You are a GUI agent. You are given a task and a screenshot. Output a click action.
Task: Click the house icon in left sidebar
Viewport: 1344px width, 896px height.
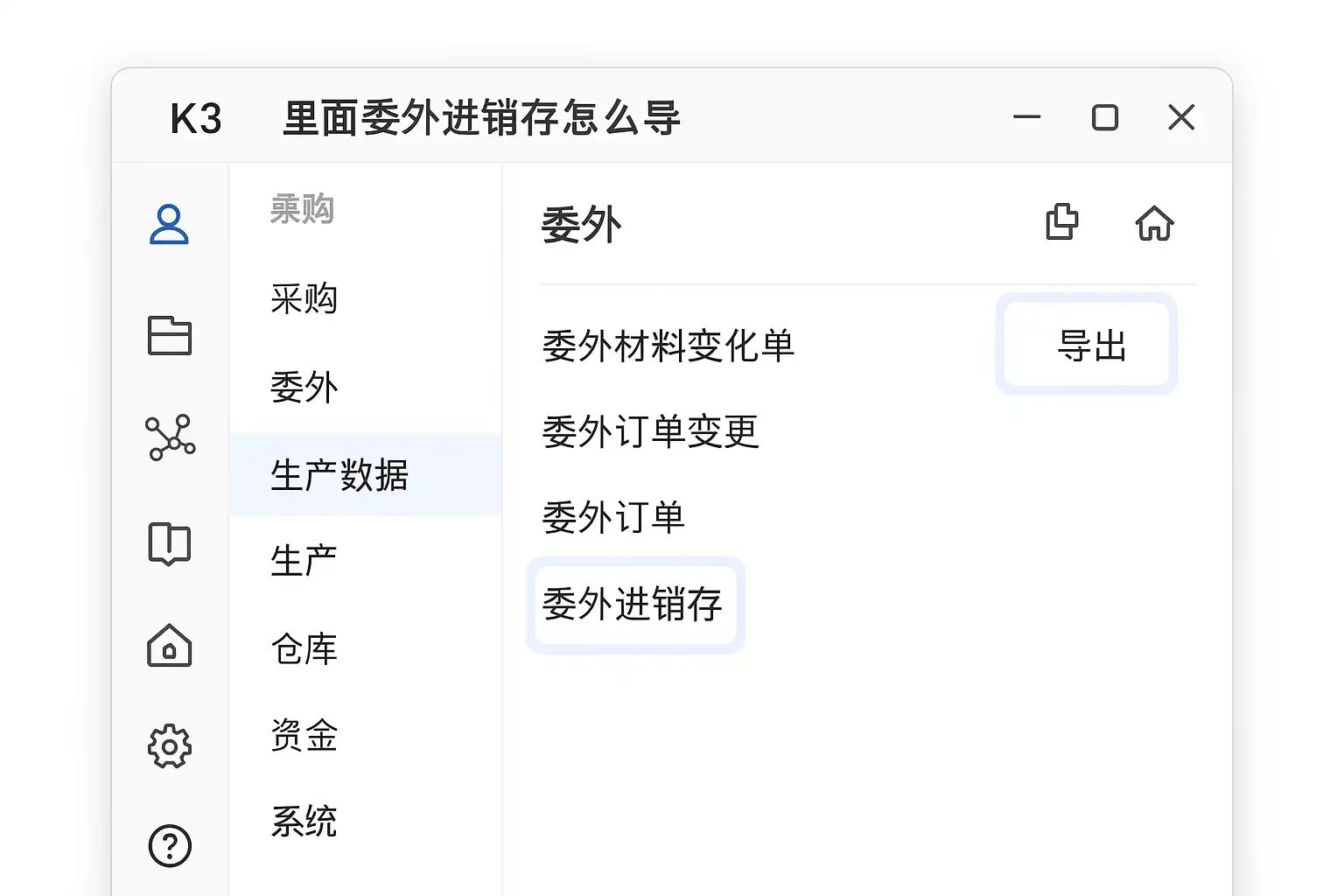[x=169, y=647]
